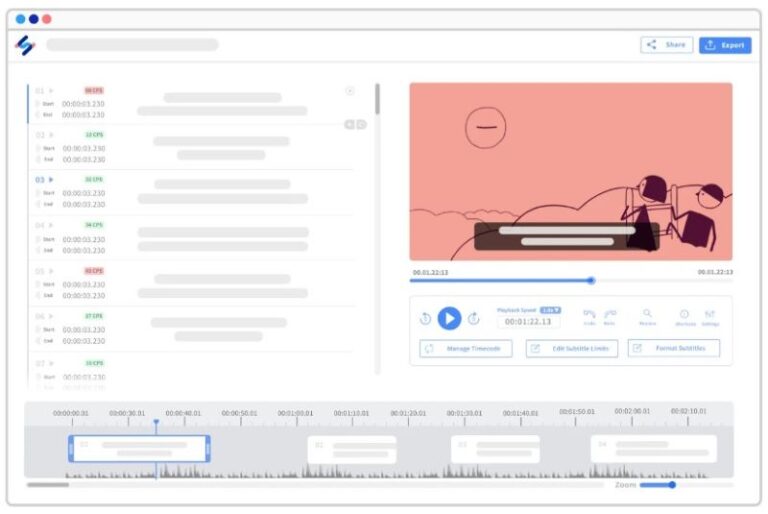Click the close icon on subtitle 01
The width and height of the screenshot is (768, 514).
[350, 91]
